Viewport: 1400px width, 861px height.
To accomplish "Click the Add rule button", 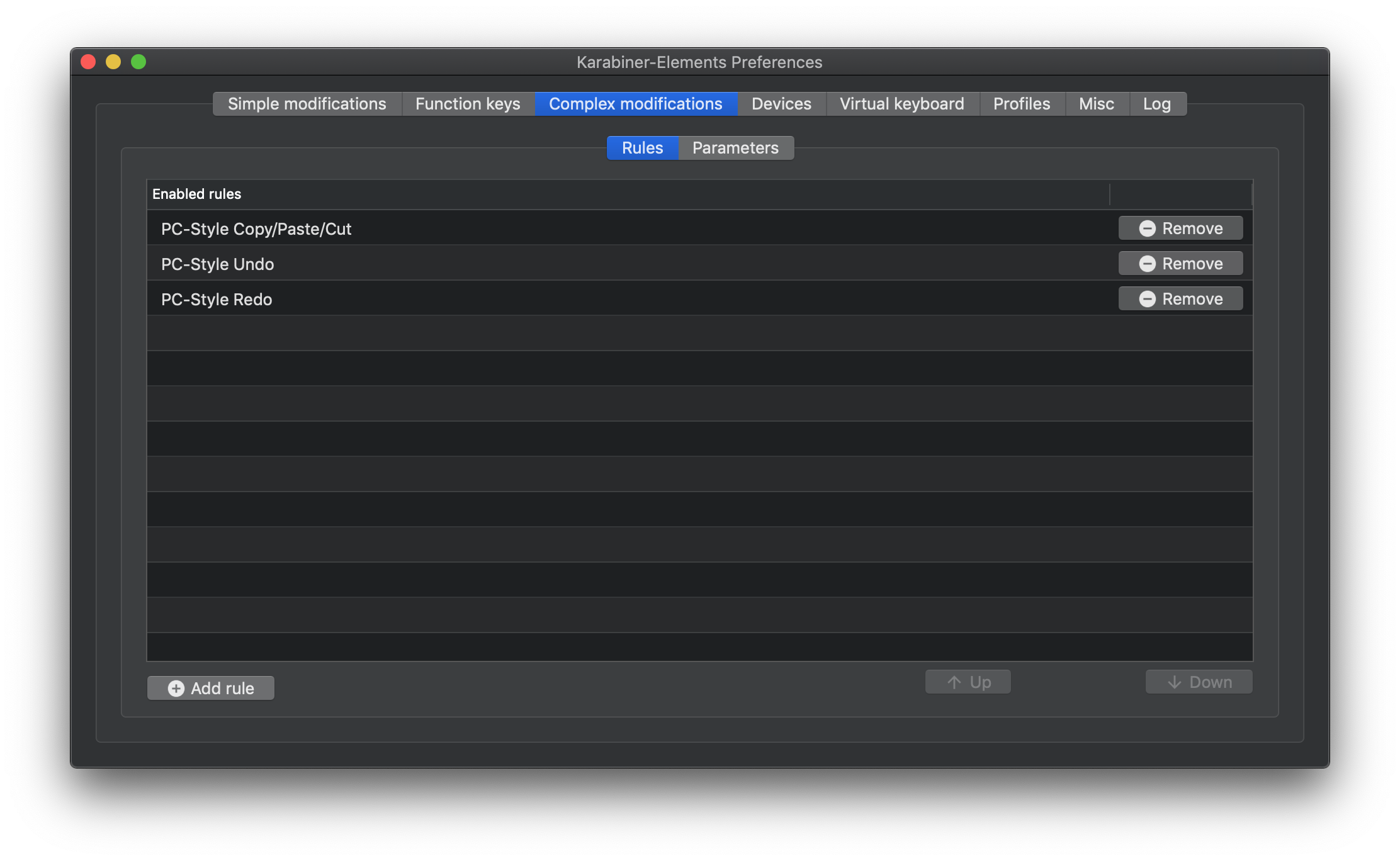I will [x=211, y=688].
